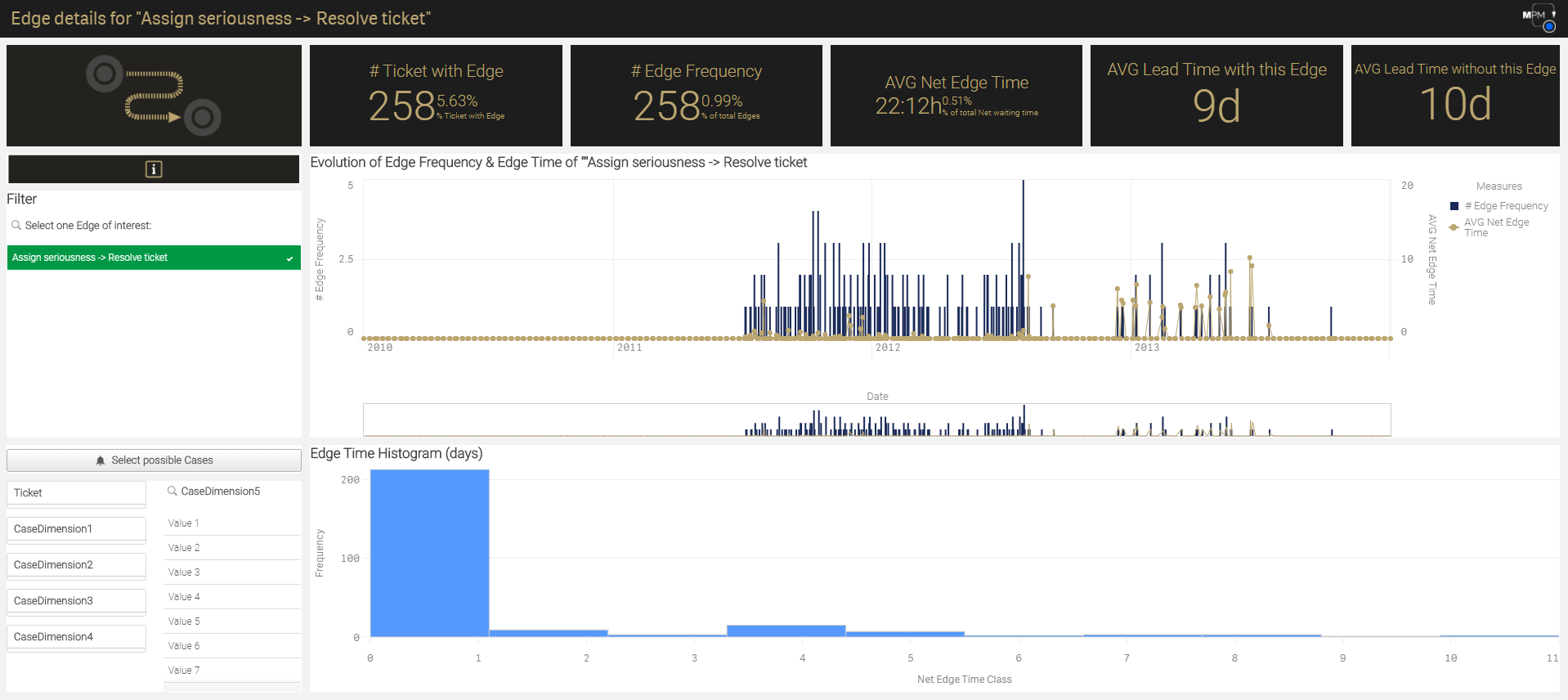
Task: Select 'Value 3' in CaseDimension5 list
Action: pos(232,572)
